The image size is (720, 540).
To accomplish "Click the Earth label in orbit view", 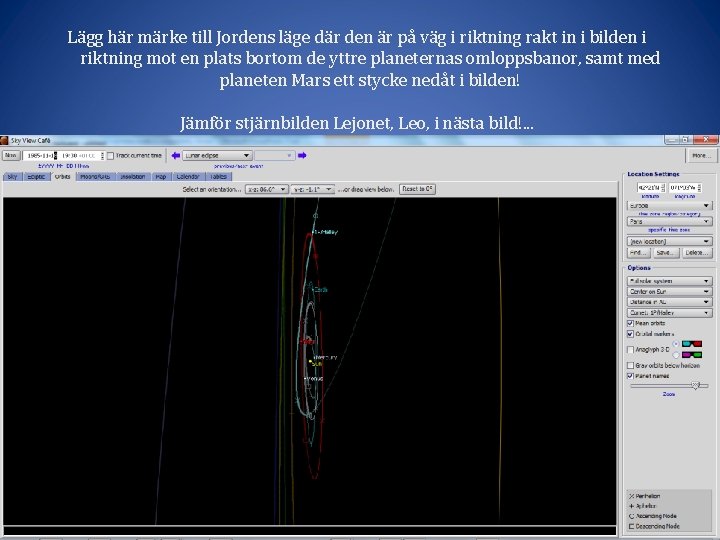I will coord(321,290).
